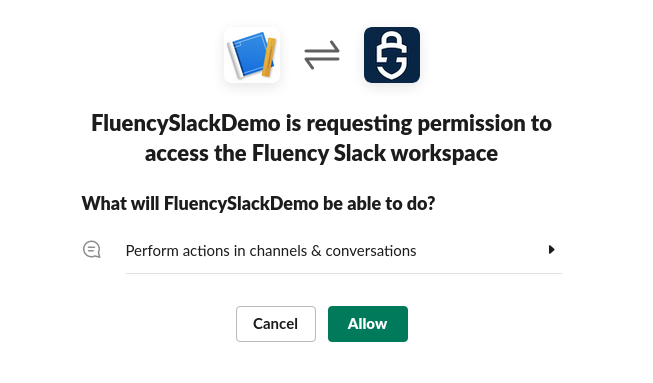653x383 pixels.
Task: Show details for the conversations permission
Action: point(551,250)
